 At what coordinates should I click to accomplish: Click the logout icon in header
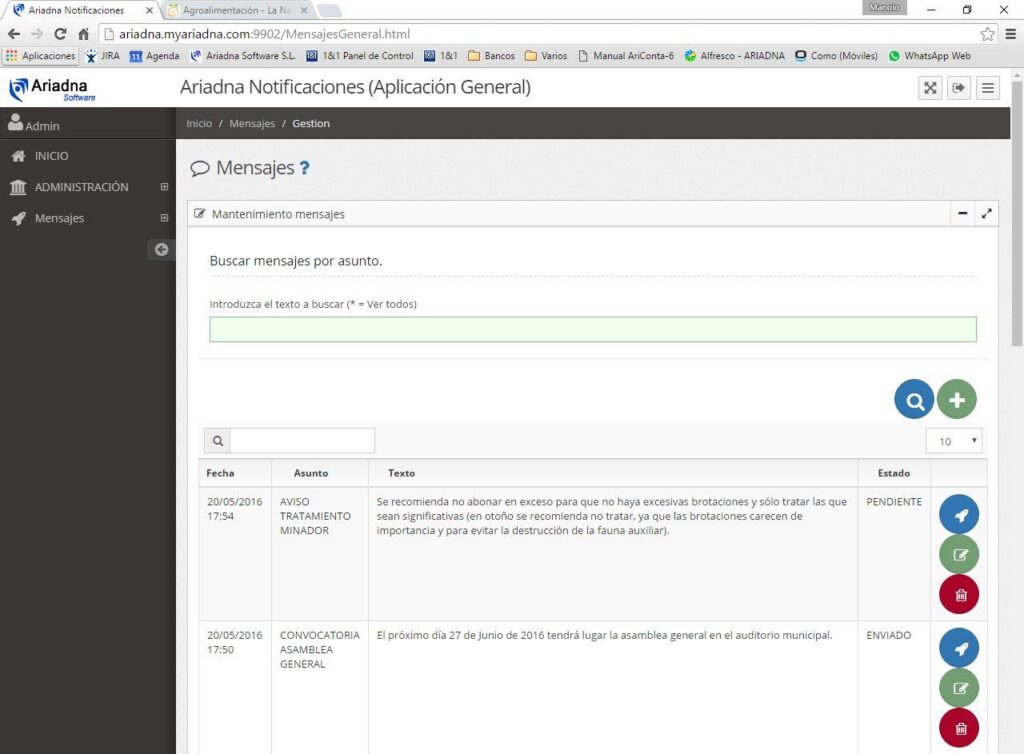(959, 88)
